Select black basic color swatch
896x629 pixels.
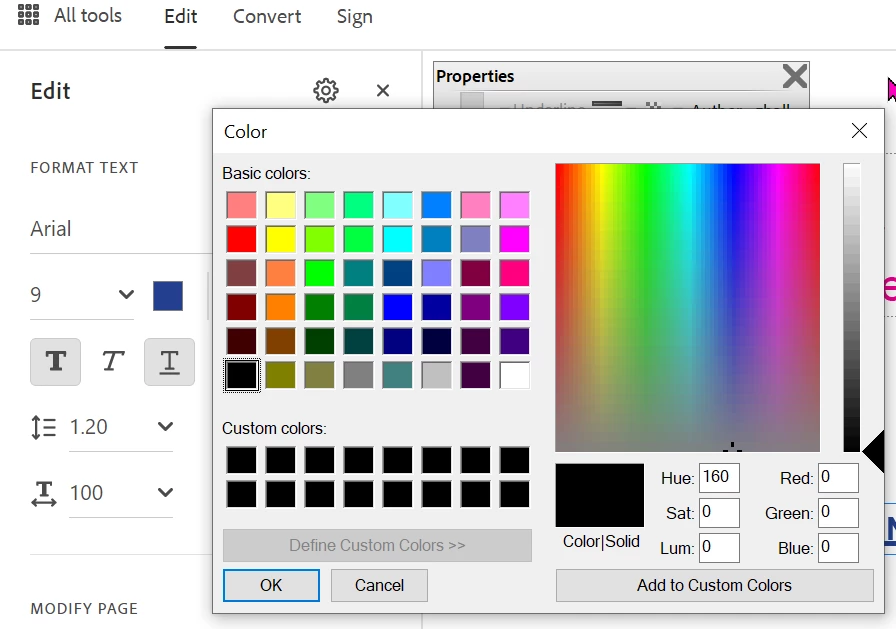point(242,375)
